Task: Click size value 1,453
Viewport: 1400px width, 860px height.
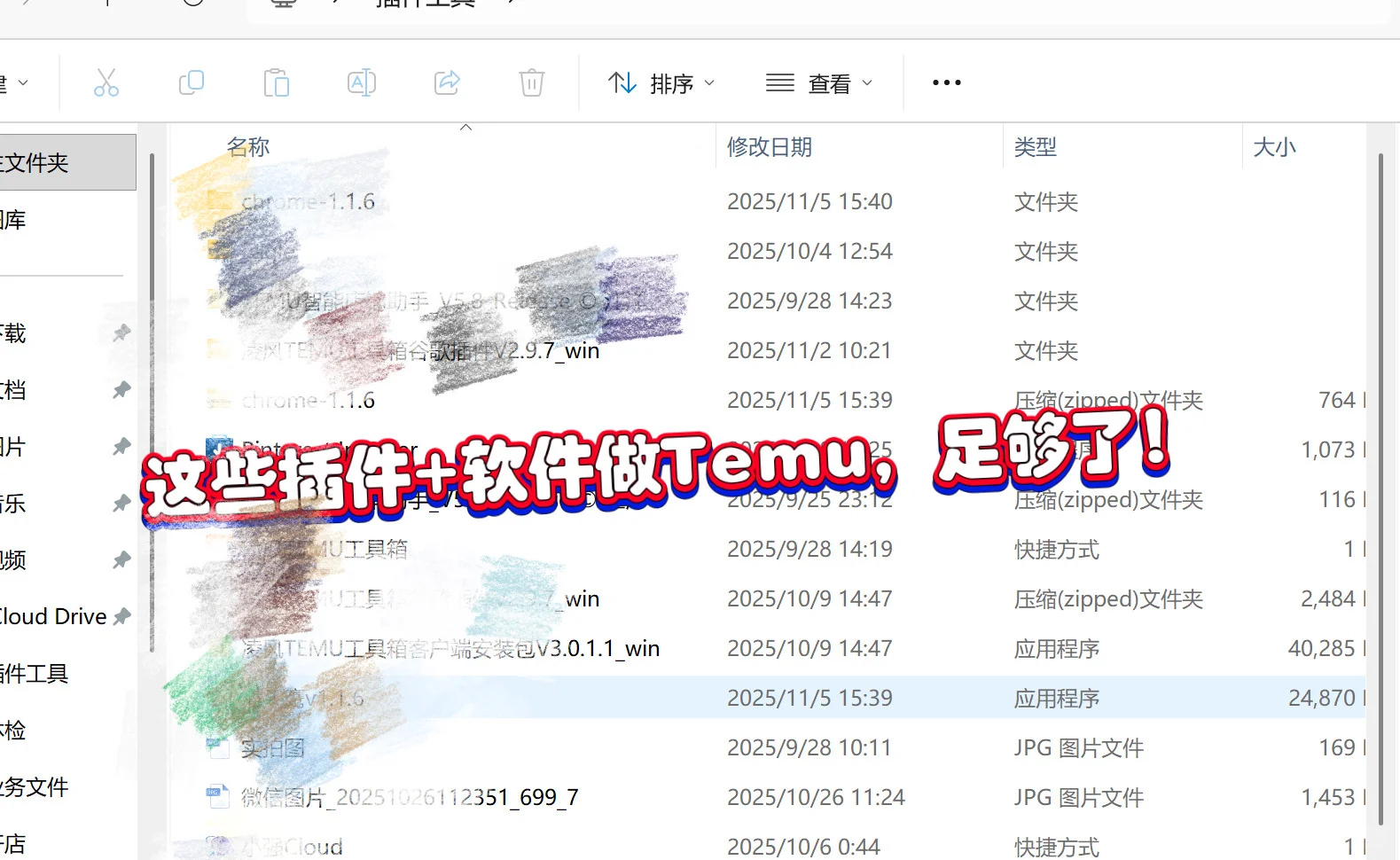Action: point(1327,797)
